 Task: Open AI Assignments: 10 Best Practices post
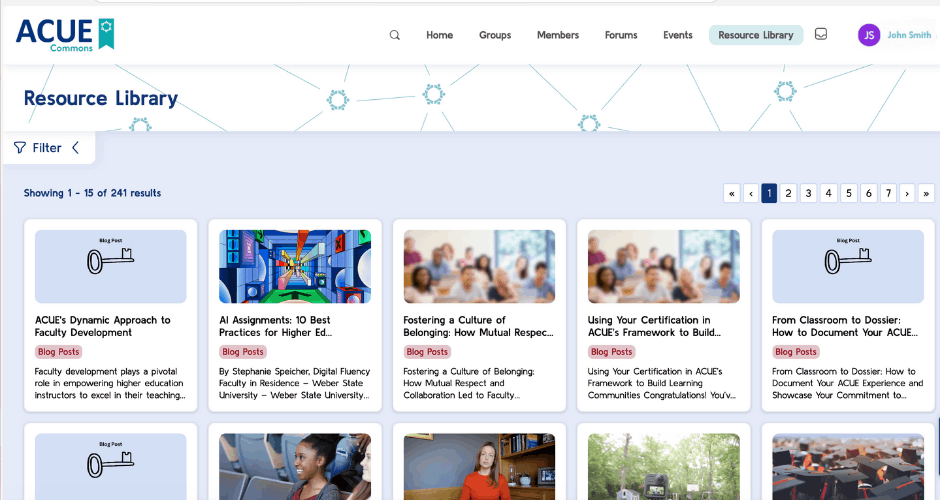275,326
